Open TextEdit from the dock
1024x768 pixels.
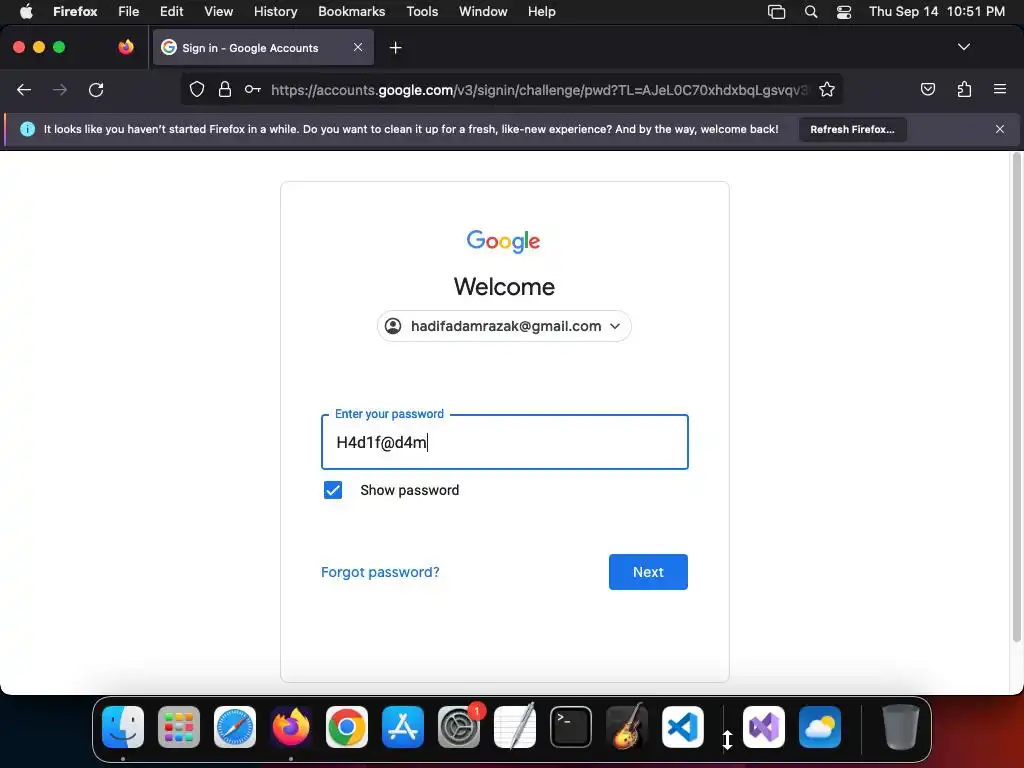coord(515,727)
